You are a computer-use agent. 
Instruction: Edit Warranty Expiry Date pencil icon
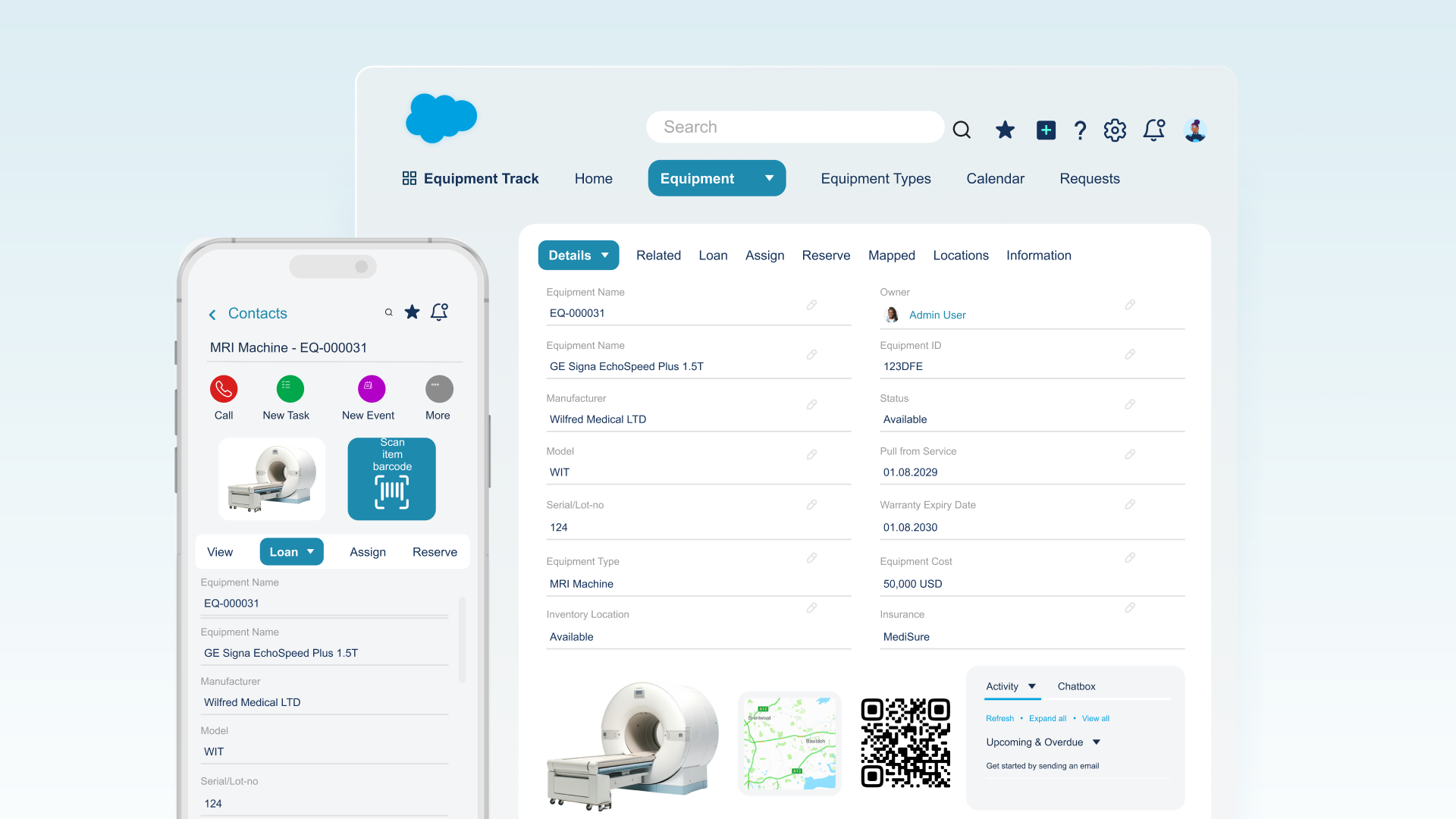1130,504
